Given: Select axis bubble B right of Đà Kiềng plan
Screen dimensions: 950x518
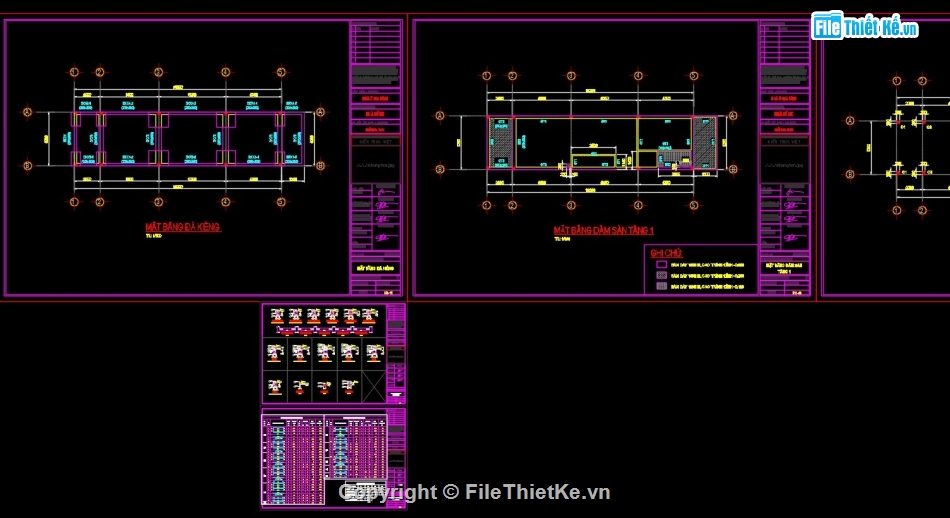Looking at the screenshot, I should pos(321,165).
